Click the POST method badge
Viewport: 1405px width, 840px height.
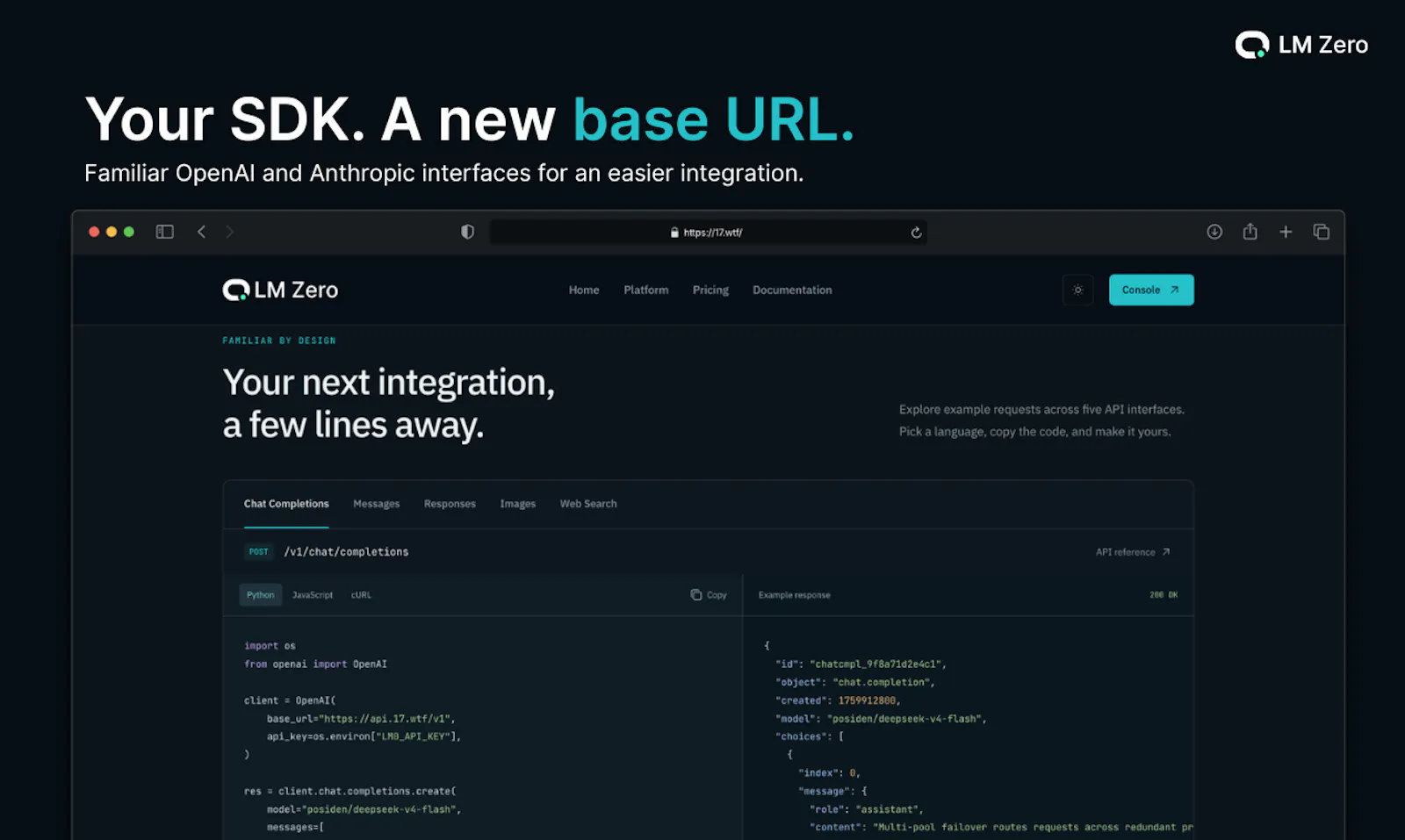tap(259, 552)
